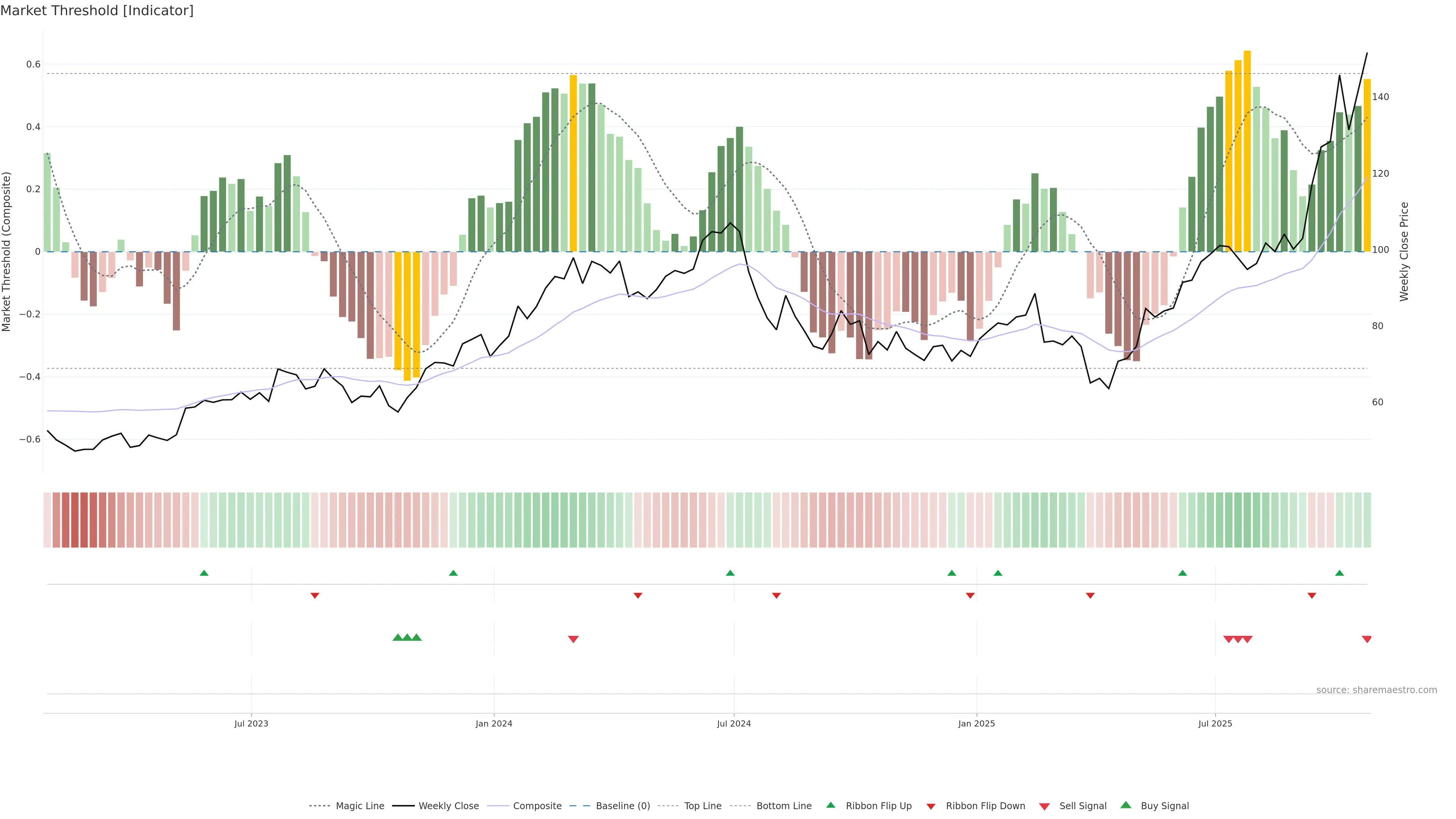Click the Weekly Close Price axis title
The height and width of the screenshot is (819, 1456).
1404,251
